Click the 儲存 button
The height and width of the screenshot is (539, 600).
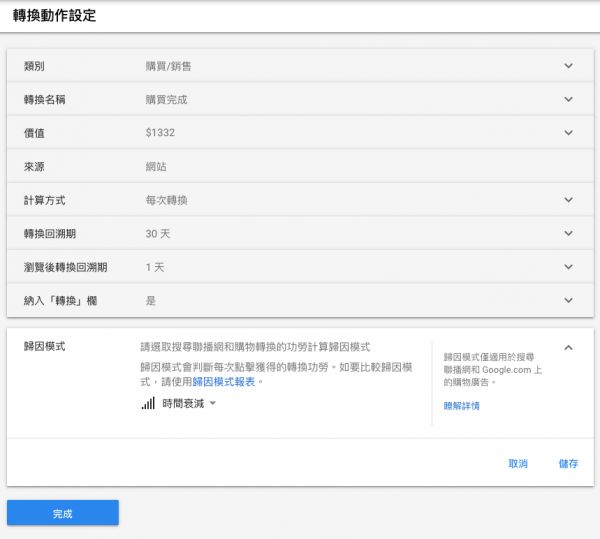click(568, 464)
